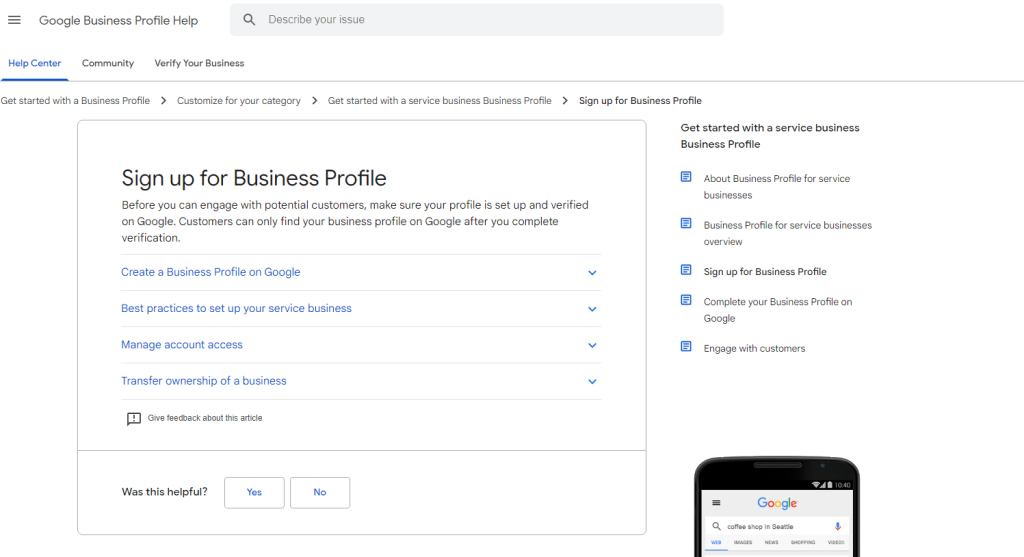Viewport: 1024px width, 557px height.
Task: Click magnifier icon in phone search bar
Action: click(x=716, y=526)
